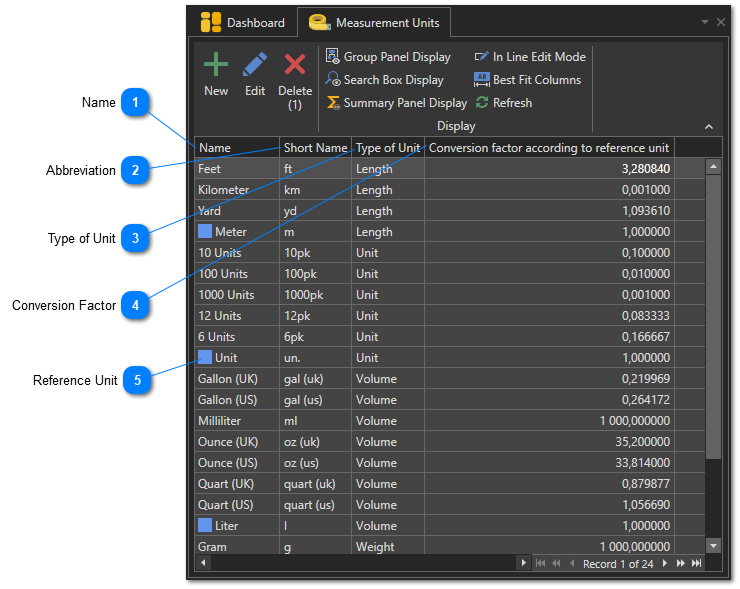Click the red Delete icon
The image size is (740, 589).
pos(295,66)
